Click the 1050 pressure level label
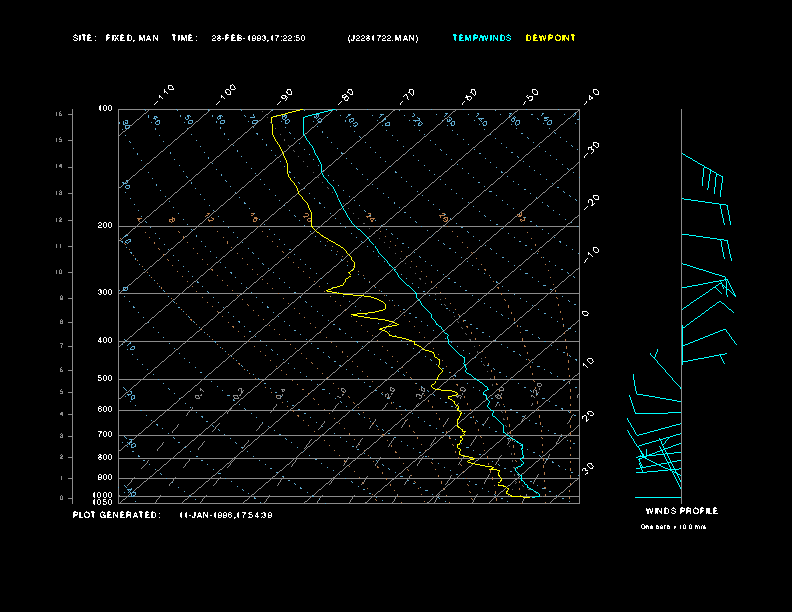 (103, 502)
